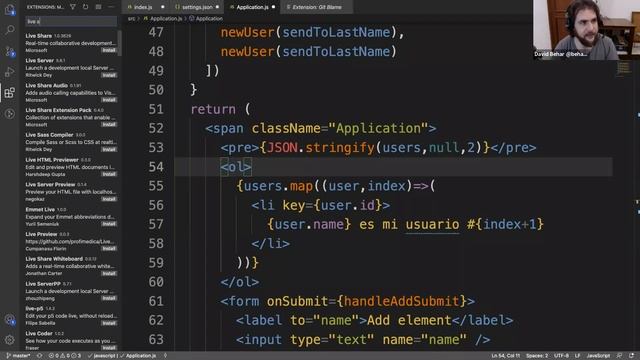
Task: Clear extensions search results icon
Action: [x=98, y=7]
